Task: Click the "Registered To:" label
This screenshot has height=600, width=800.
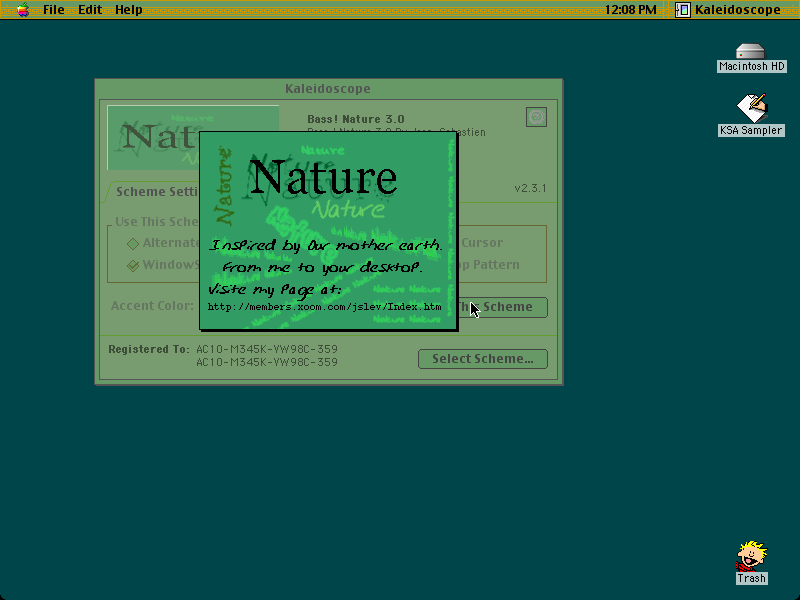Action: (149, 349)
